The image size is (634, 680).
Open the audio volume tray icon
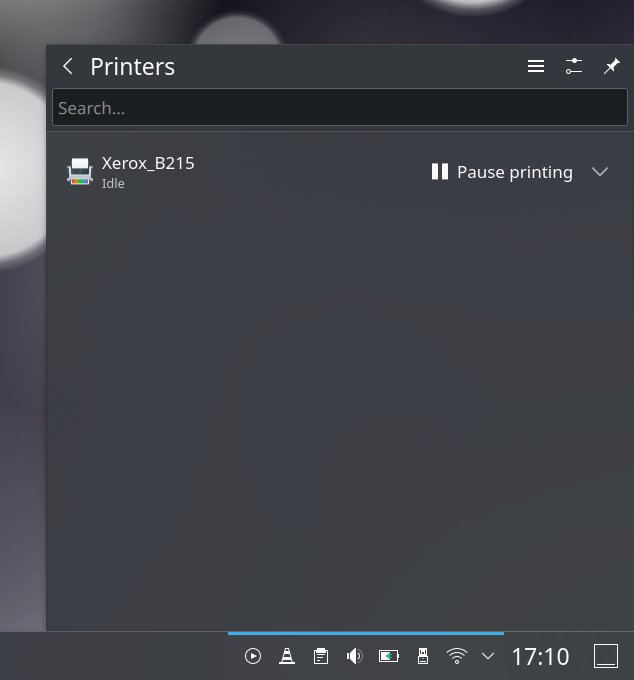[x=355, y=656]
